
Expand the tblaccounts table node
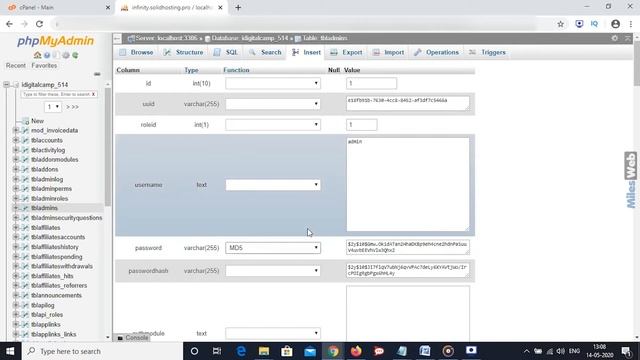(16, 140)
